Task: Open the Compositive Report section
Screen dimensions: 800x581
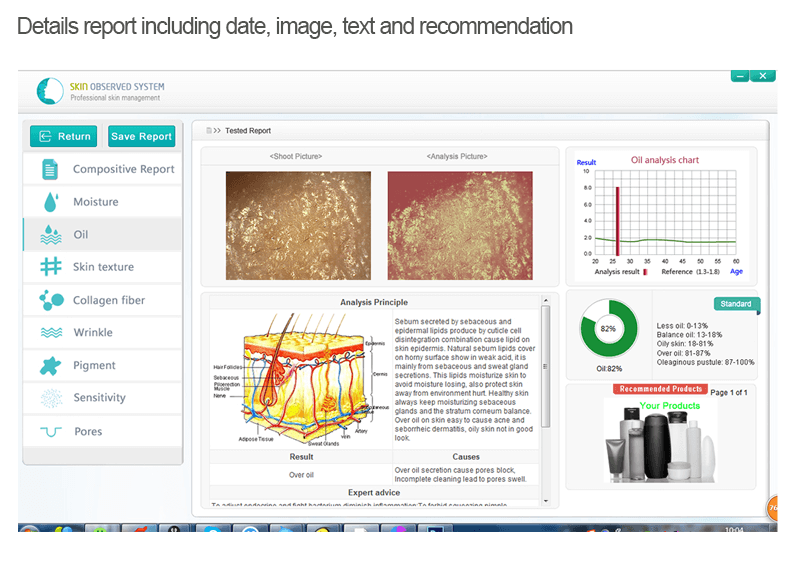Action: [103, 169]
